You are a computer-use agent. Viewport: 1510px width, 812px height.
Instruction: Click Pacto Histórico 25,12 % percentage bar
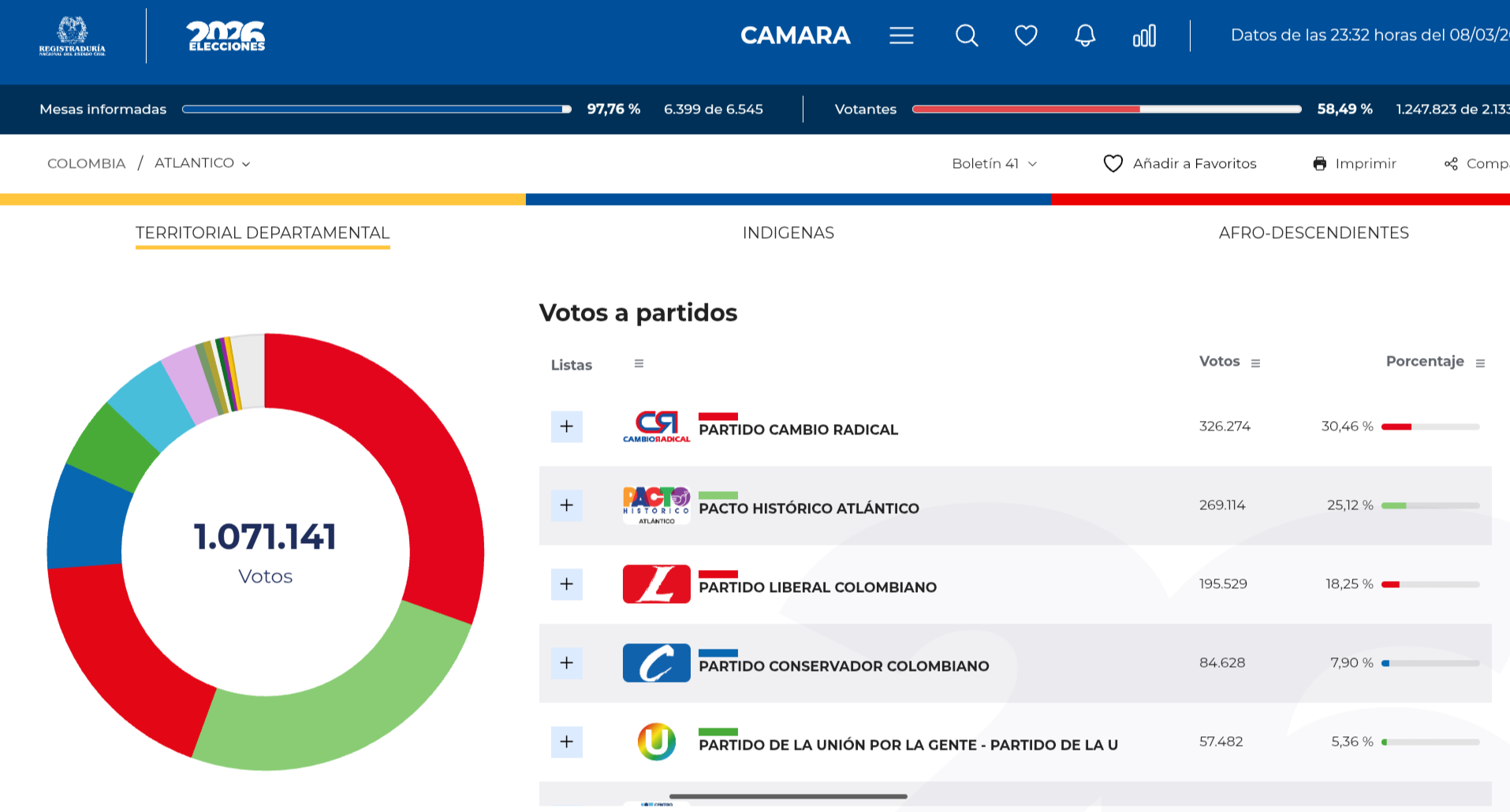(x=1430, y=505)
